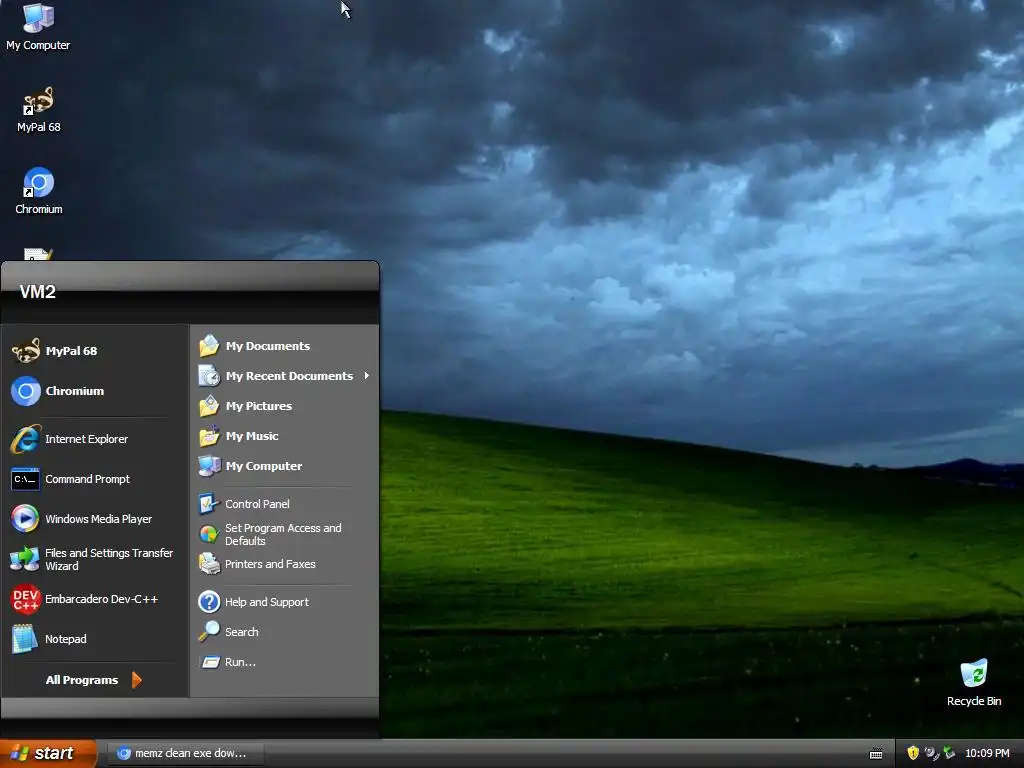Open Set Program Access and Defaults

coord(284,534)
